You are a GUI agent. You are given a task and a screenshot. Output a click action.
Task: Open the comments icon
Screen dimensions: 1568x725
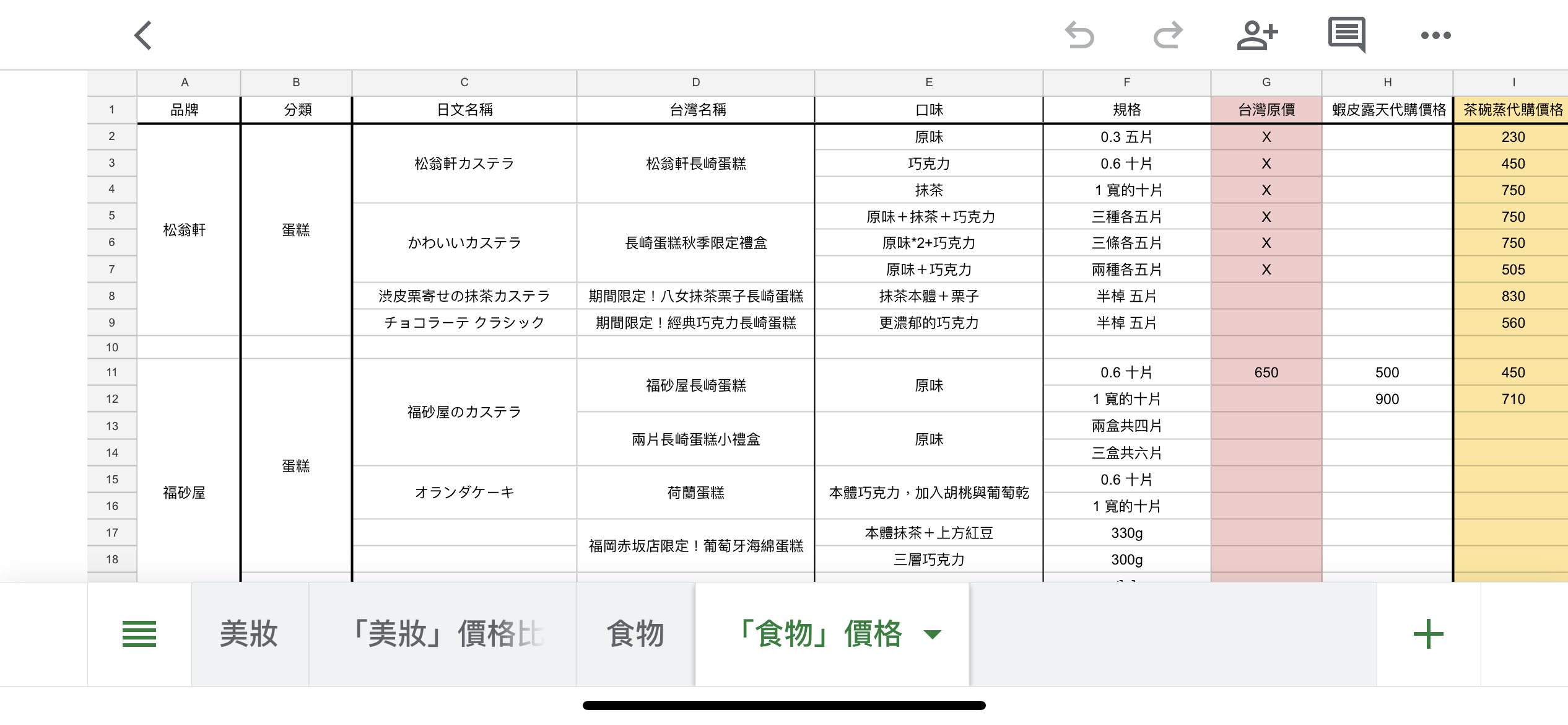pos(1347,35)
